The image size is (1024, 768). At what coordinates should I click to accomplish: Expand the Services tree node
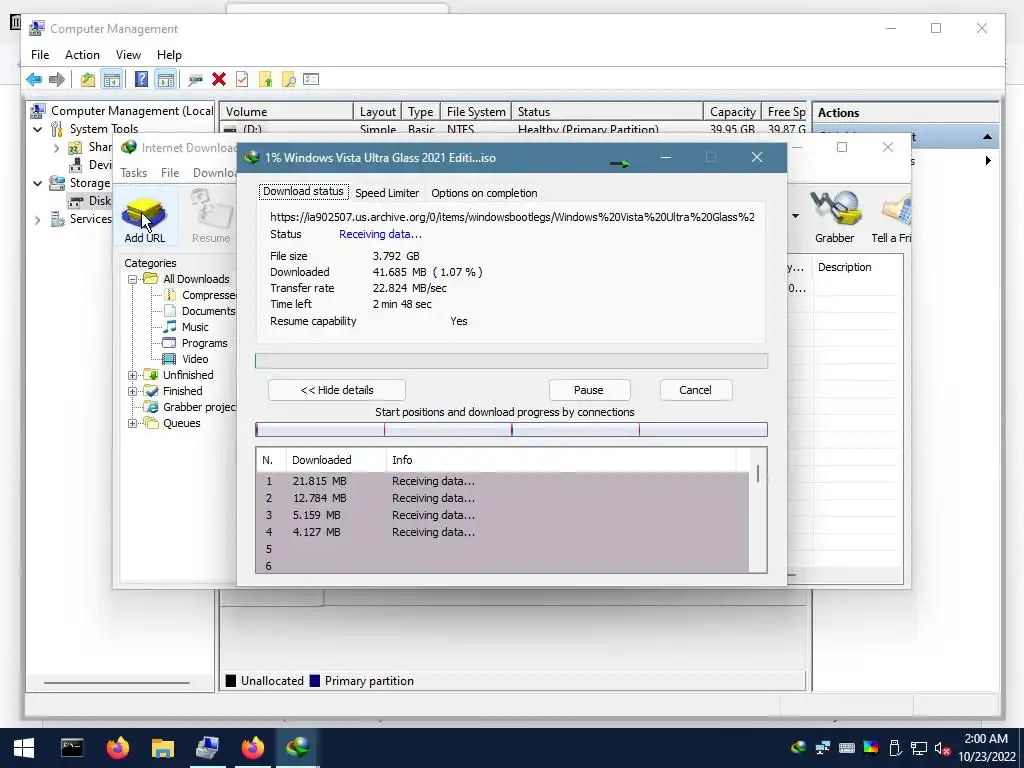point(38,220)
